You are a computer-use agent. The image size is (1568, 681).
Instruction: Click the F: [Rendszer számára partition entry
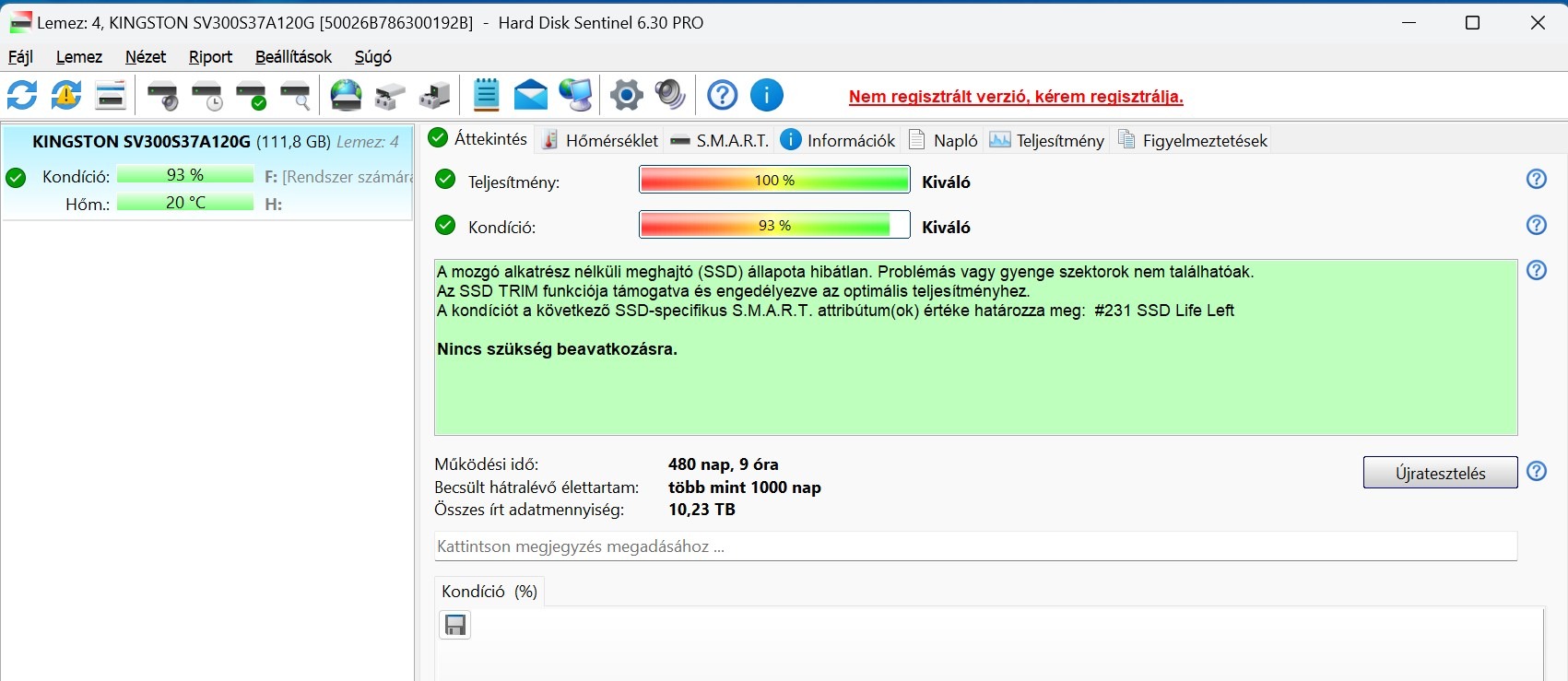[x=337, y=177]
